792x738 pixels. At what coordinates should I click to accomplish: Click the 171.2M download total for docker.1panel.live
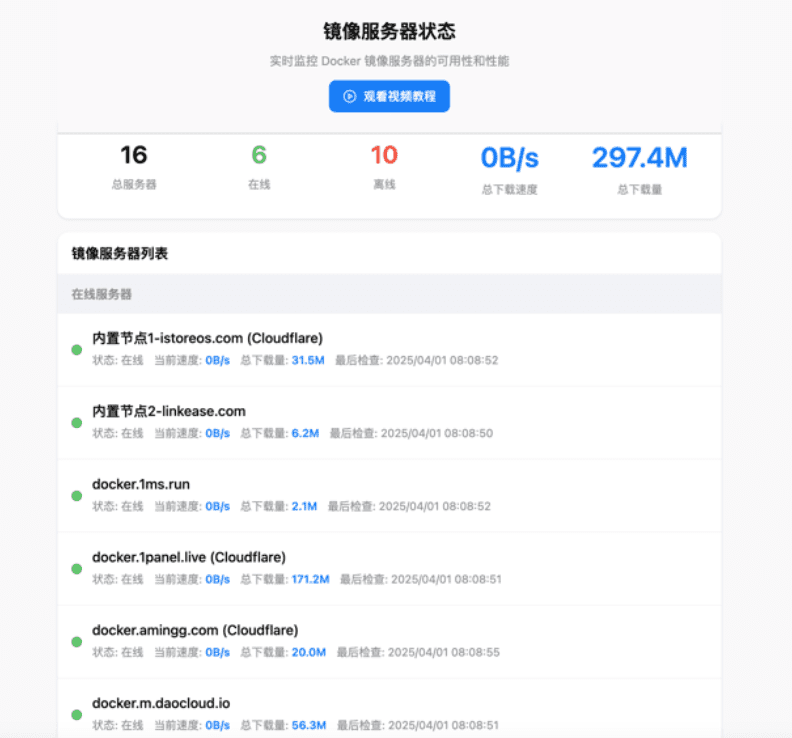[x=309, y=579]
